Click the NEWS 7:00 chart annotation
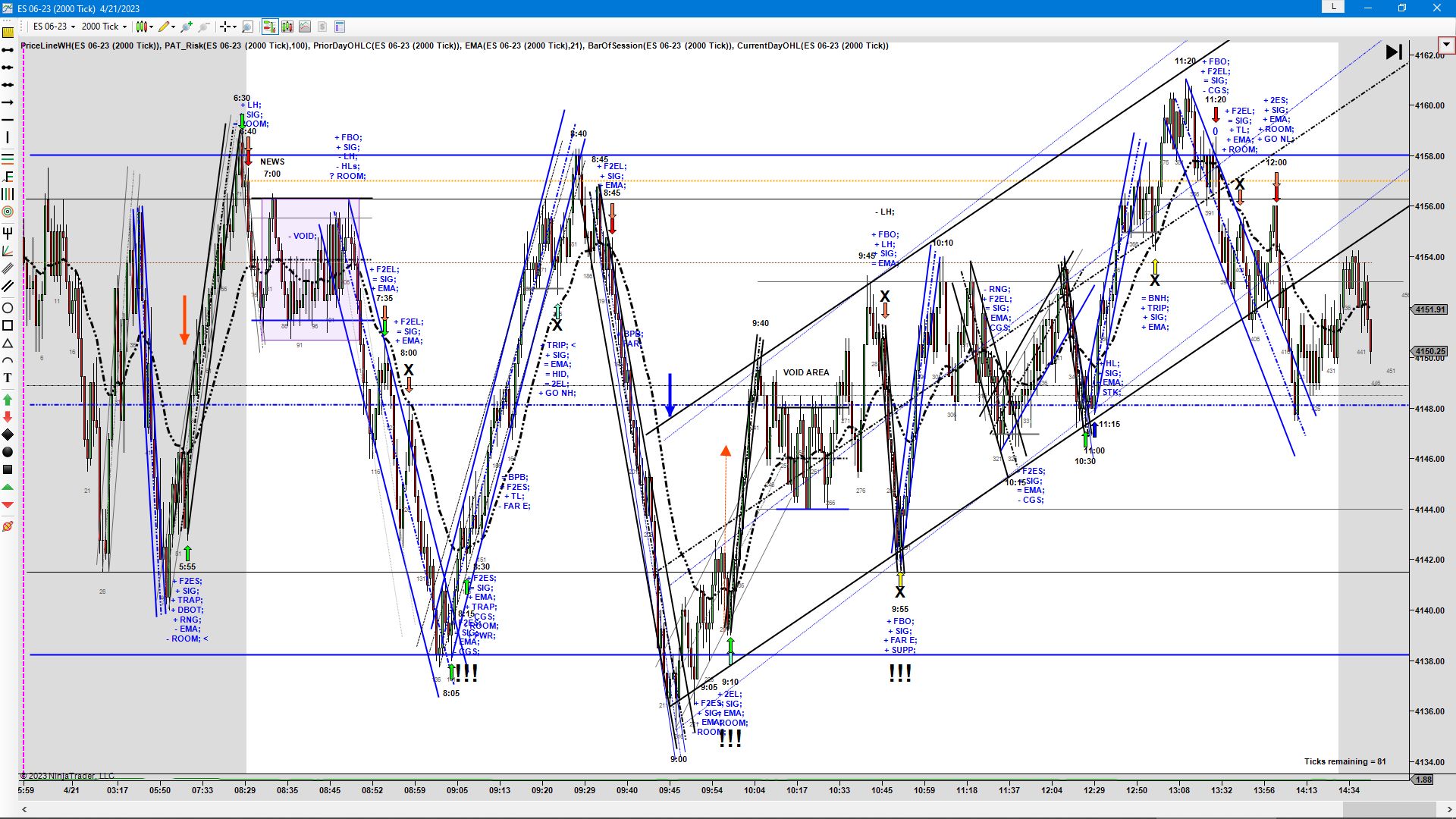The image size is (1456, 819). click(x=272, y=168)
